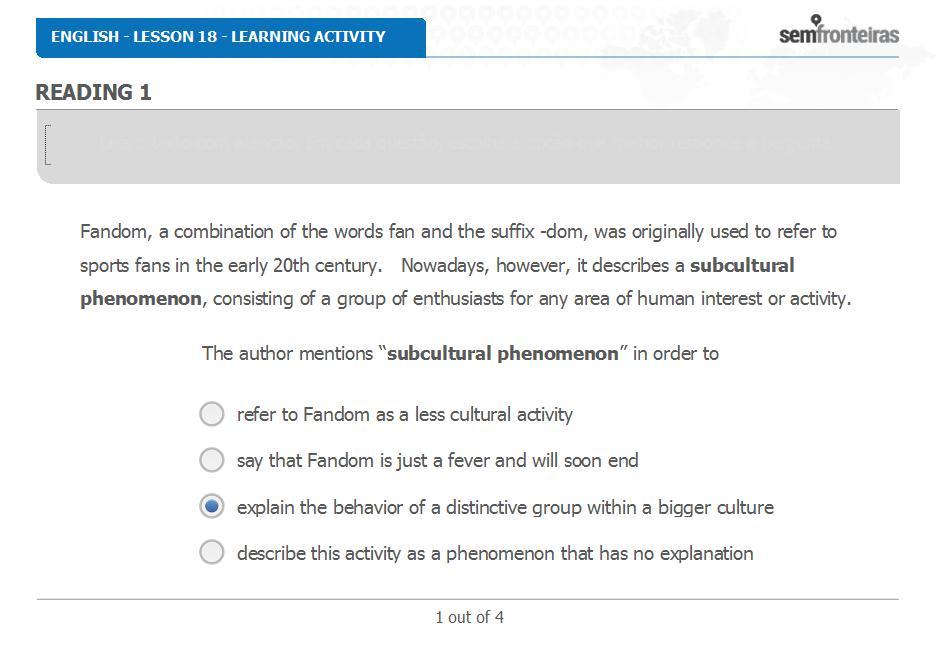Choose radio "Fandom is just a fever"
The height and width of the screenshot is (656, 940).
click(212, 460)
